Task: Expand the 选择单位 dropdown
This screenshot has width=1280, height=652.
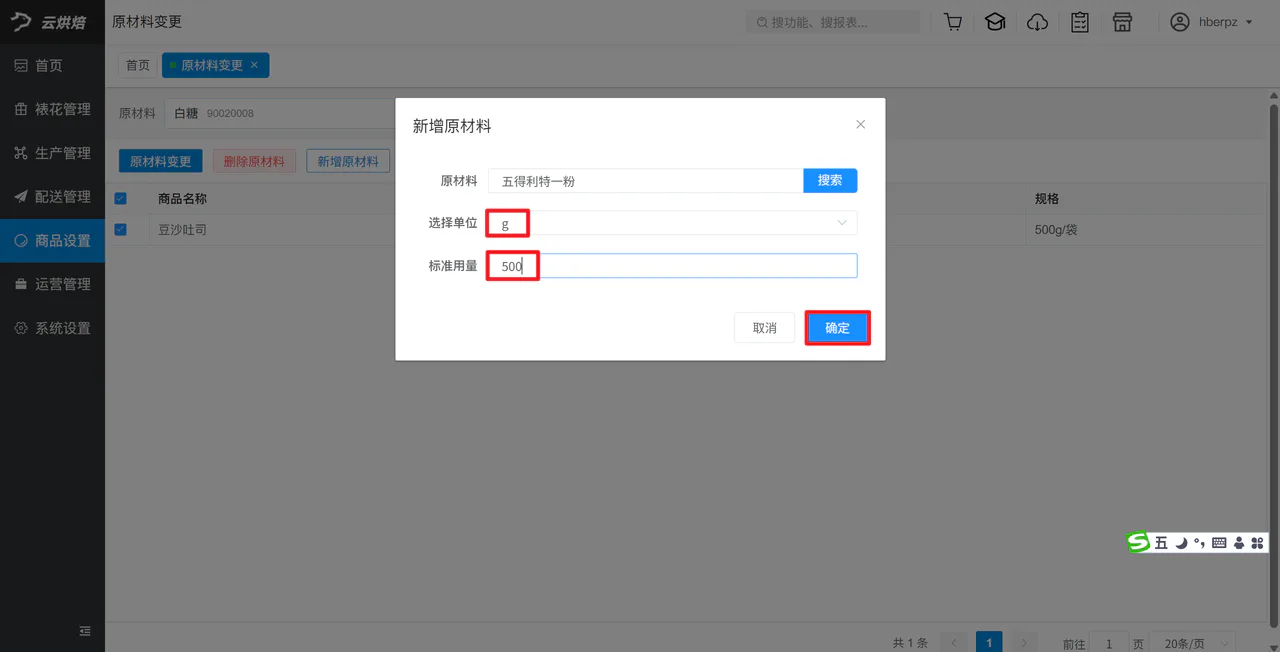Action: point(673,223)
